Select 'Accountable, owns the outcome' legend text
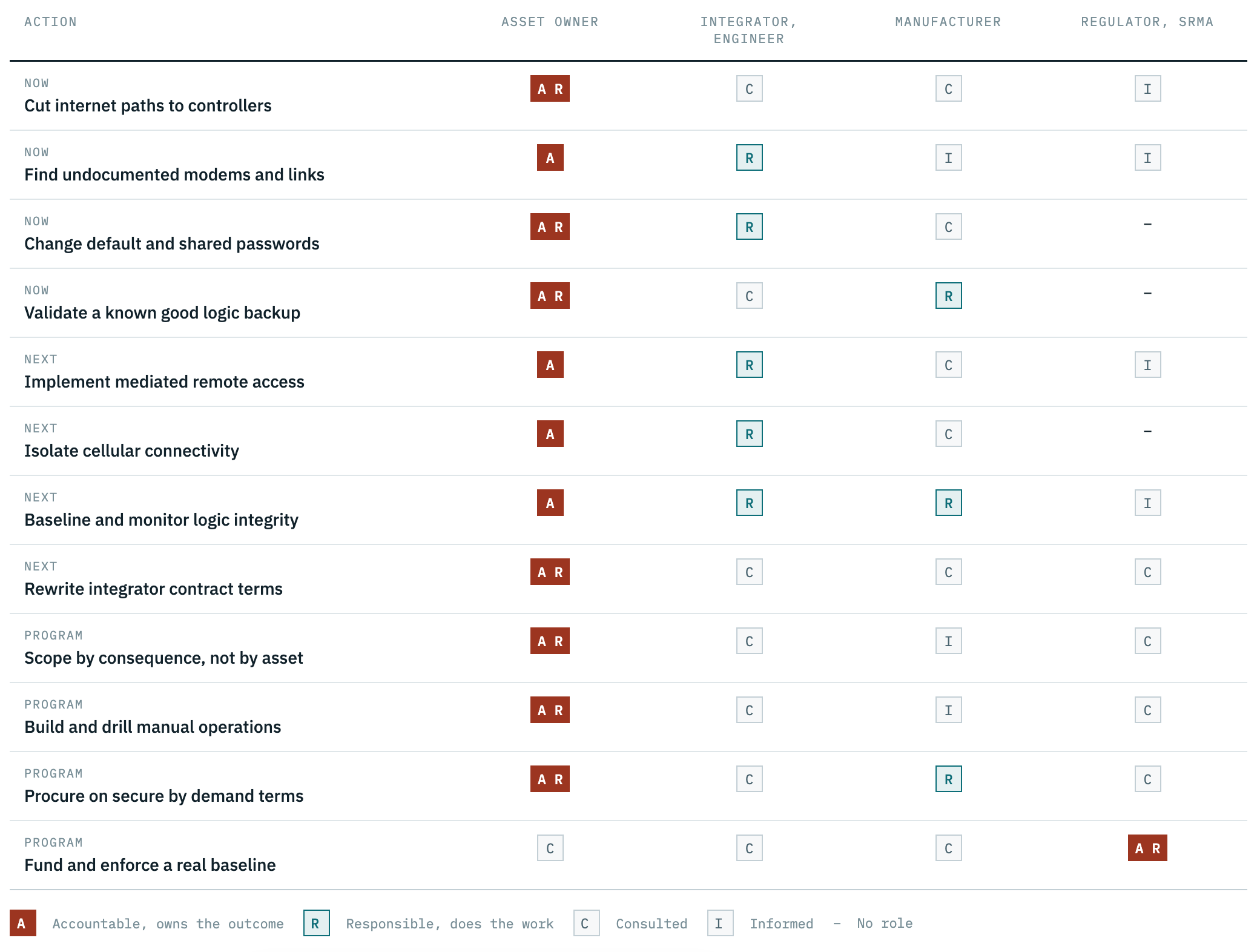 [168, 924]
